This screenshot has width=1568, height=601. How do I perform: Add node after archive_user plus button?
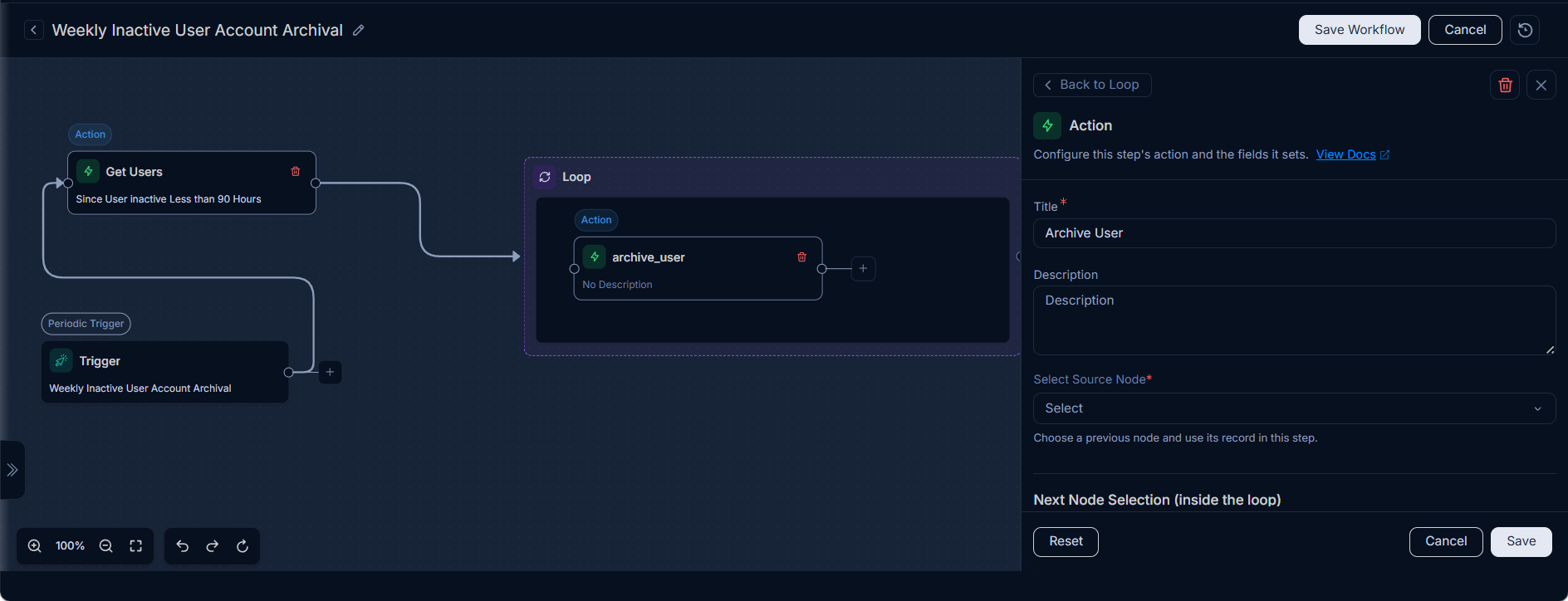(863, 268)
